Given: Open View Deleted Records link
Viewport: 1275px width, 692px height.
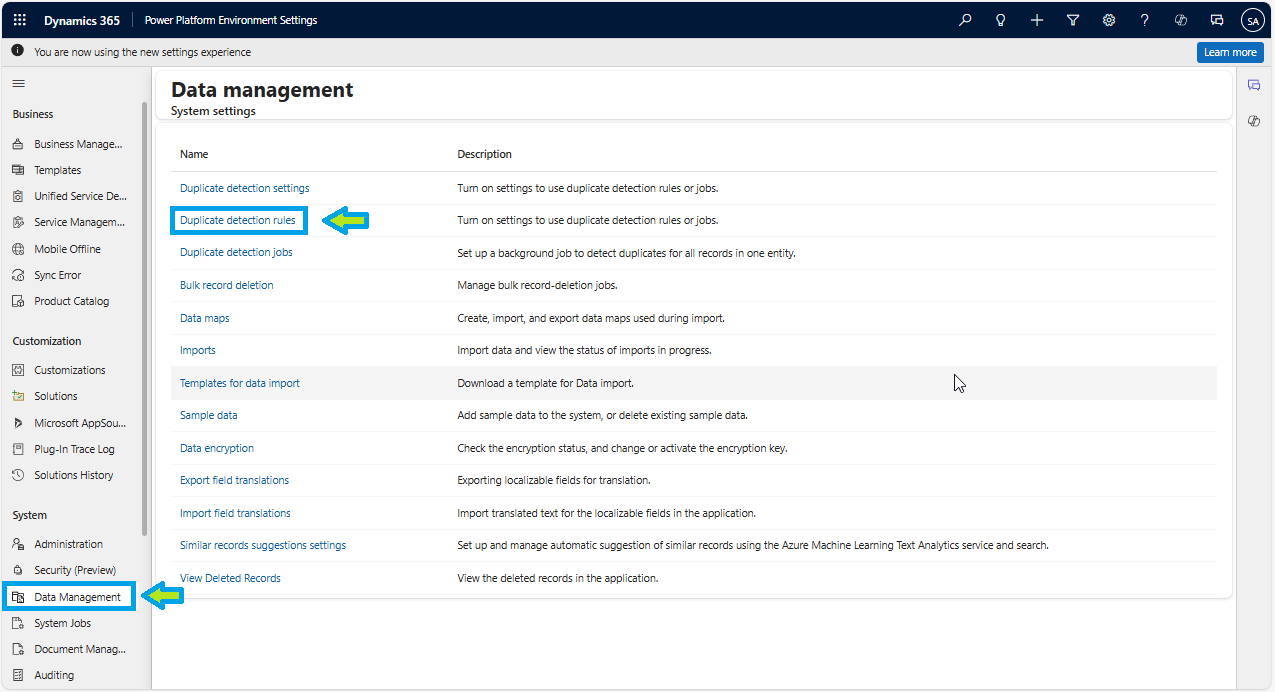Looking at the screenshot, I should (x=230, y=578).
